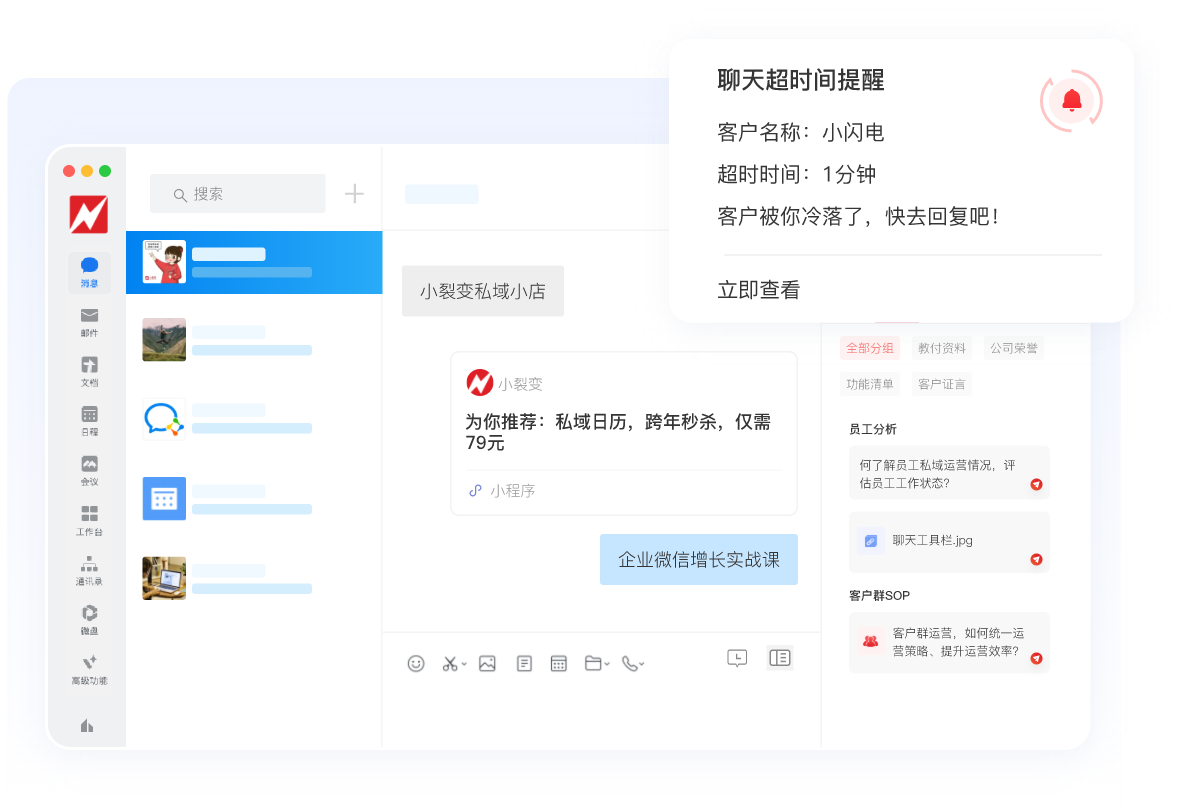The width and height of the screenshot is (1179, 810).
Task: Click the 聊天超时间提醒 popup title
Action: pyautogui.click(x=801, y=80)
